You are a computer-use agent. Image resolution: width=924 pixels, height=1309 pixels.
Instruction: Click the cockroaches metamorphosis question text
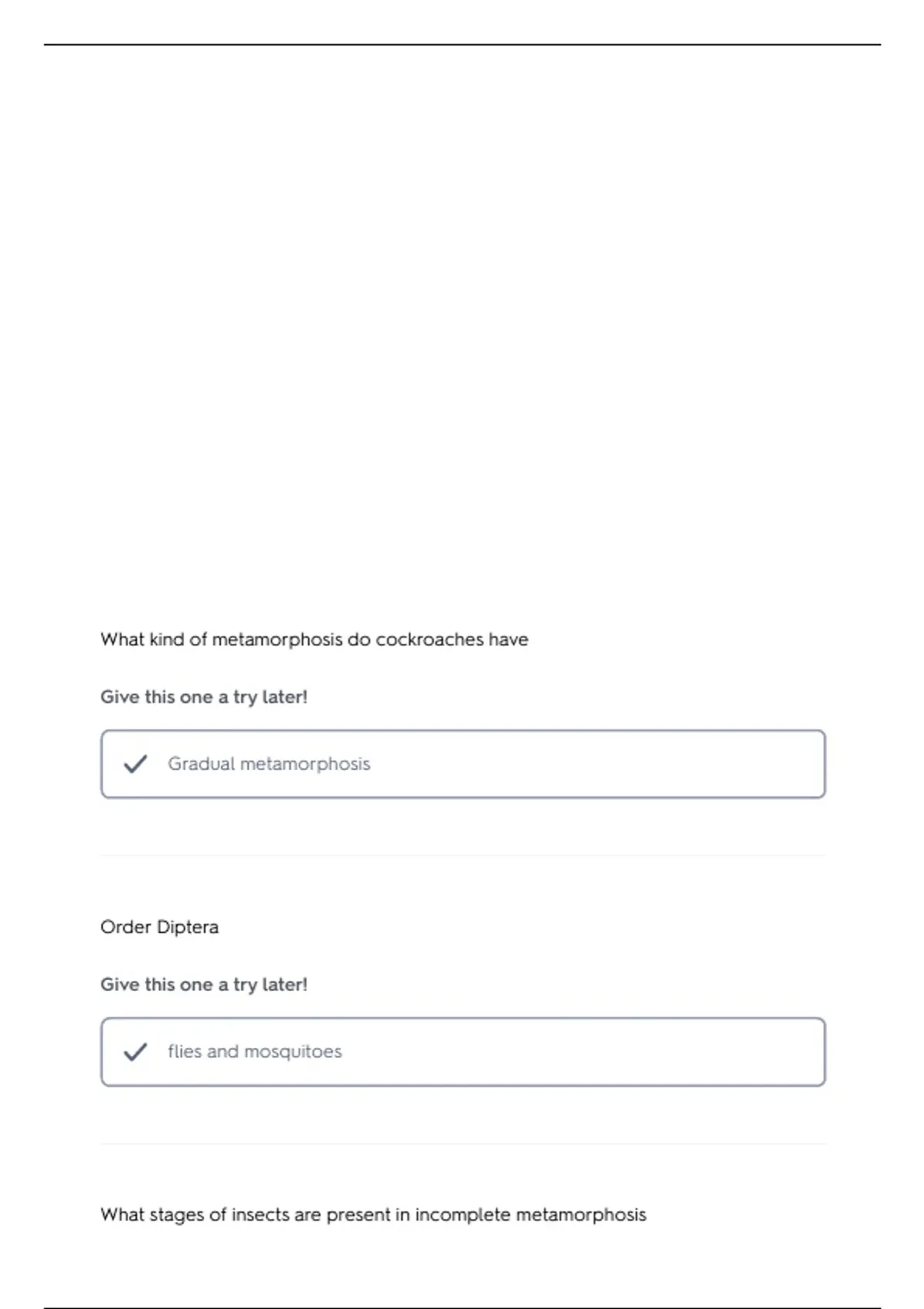point(314,640)
